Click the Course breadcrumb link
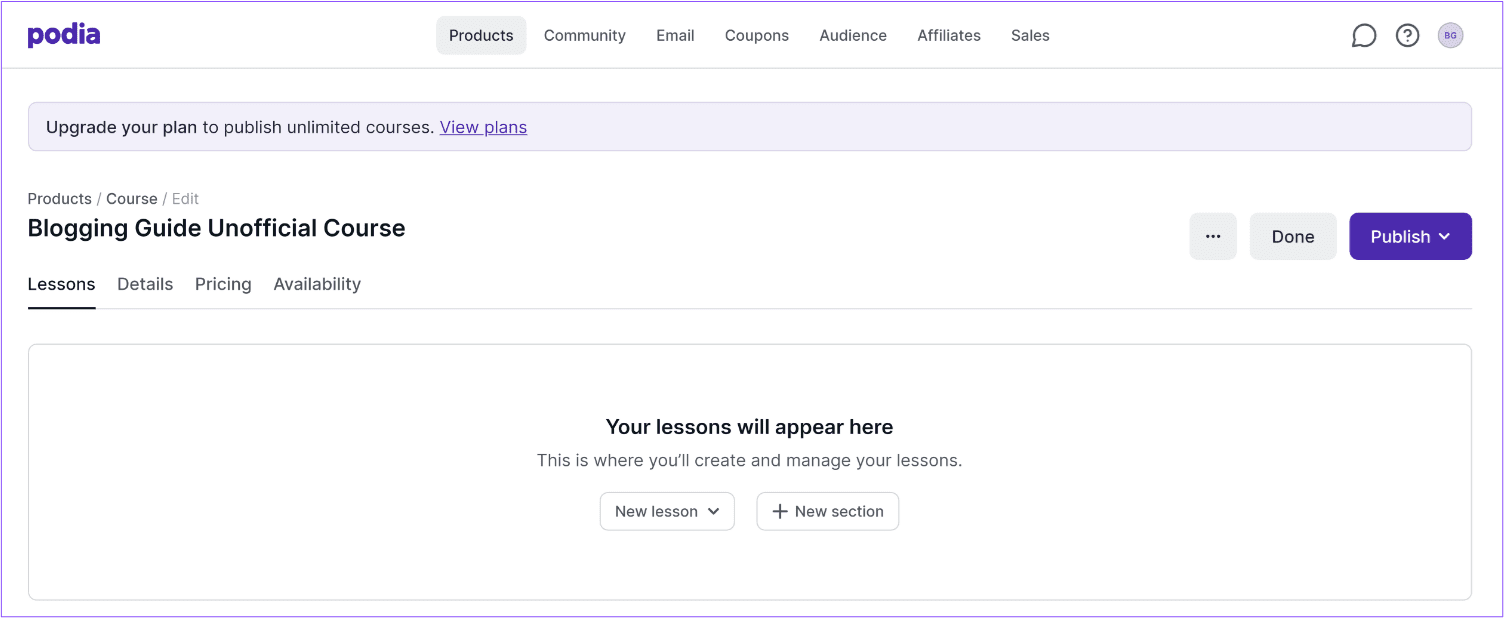 (x=132, y=199)
